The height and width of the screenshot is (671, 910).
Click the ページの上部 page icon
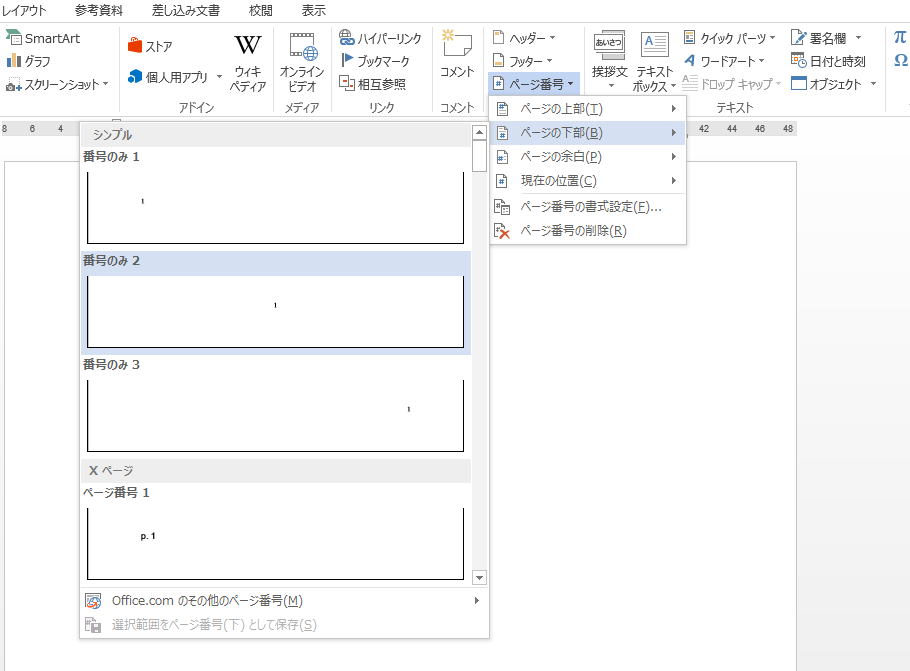(x=502, y=109)
